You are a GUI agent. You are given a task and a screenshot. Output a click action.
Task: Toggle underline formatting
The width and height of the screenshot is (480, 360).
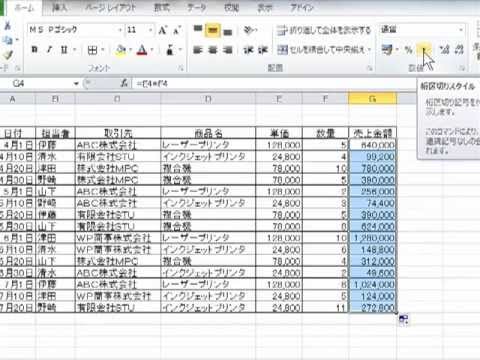64,50
